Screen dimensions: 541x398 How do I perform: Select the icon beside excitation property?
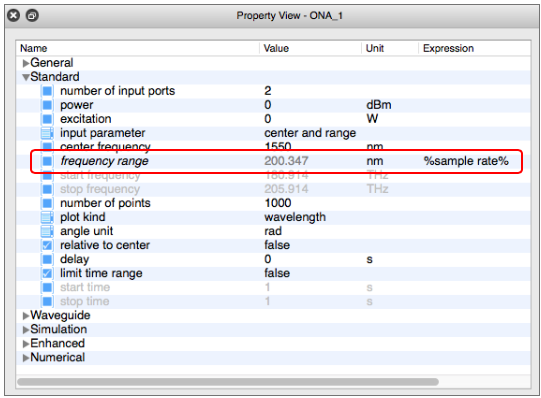47,119
